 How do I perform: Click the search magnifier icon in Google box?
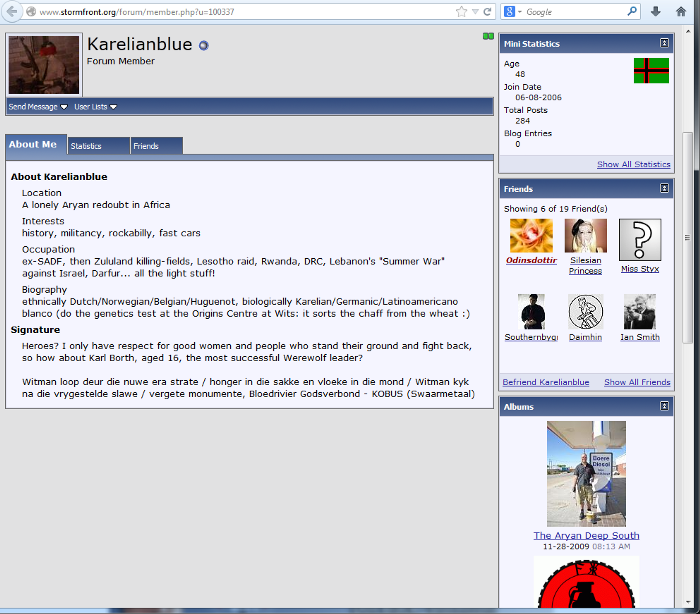tap(632, 11)
